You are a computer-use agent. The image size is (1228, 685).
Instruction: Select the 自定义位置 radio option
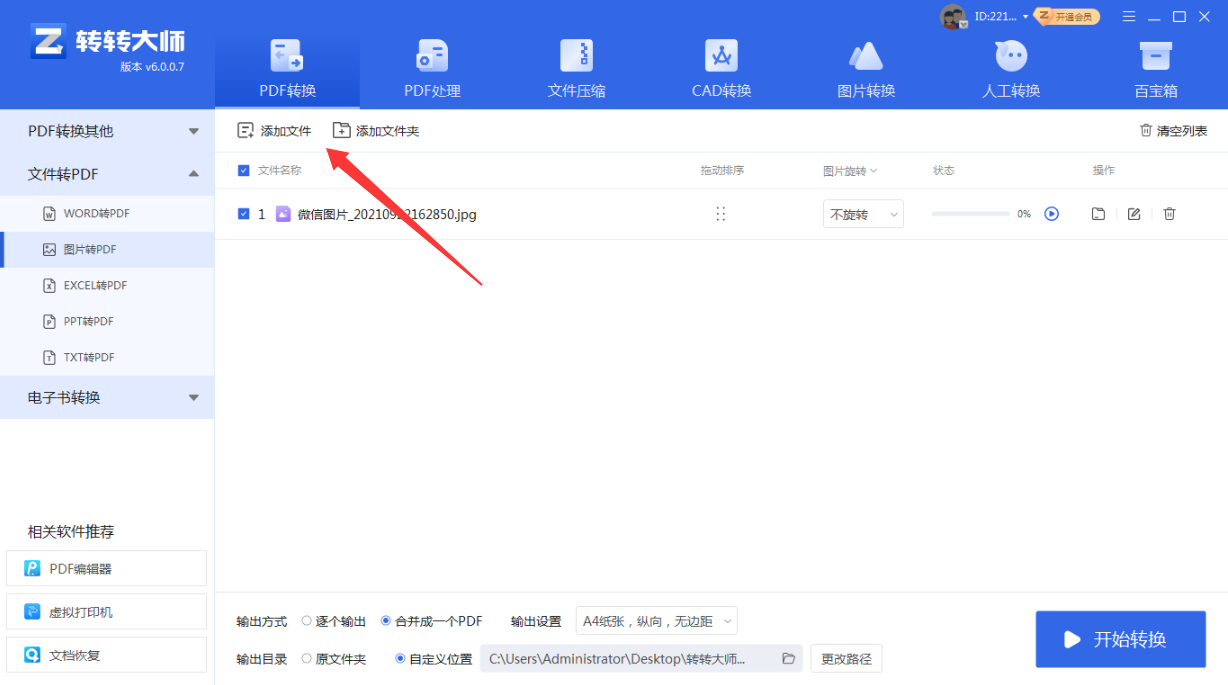click(401, 659)
